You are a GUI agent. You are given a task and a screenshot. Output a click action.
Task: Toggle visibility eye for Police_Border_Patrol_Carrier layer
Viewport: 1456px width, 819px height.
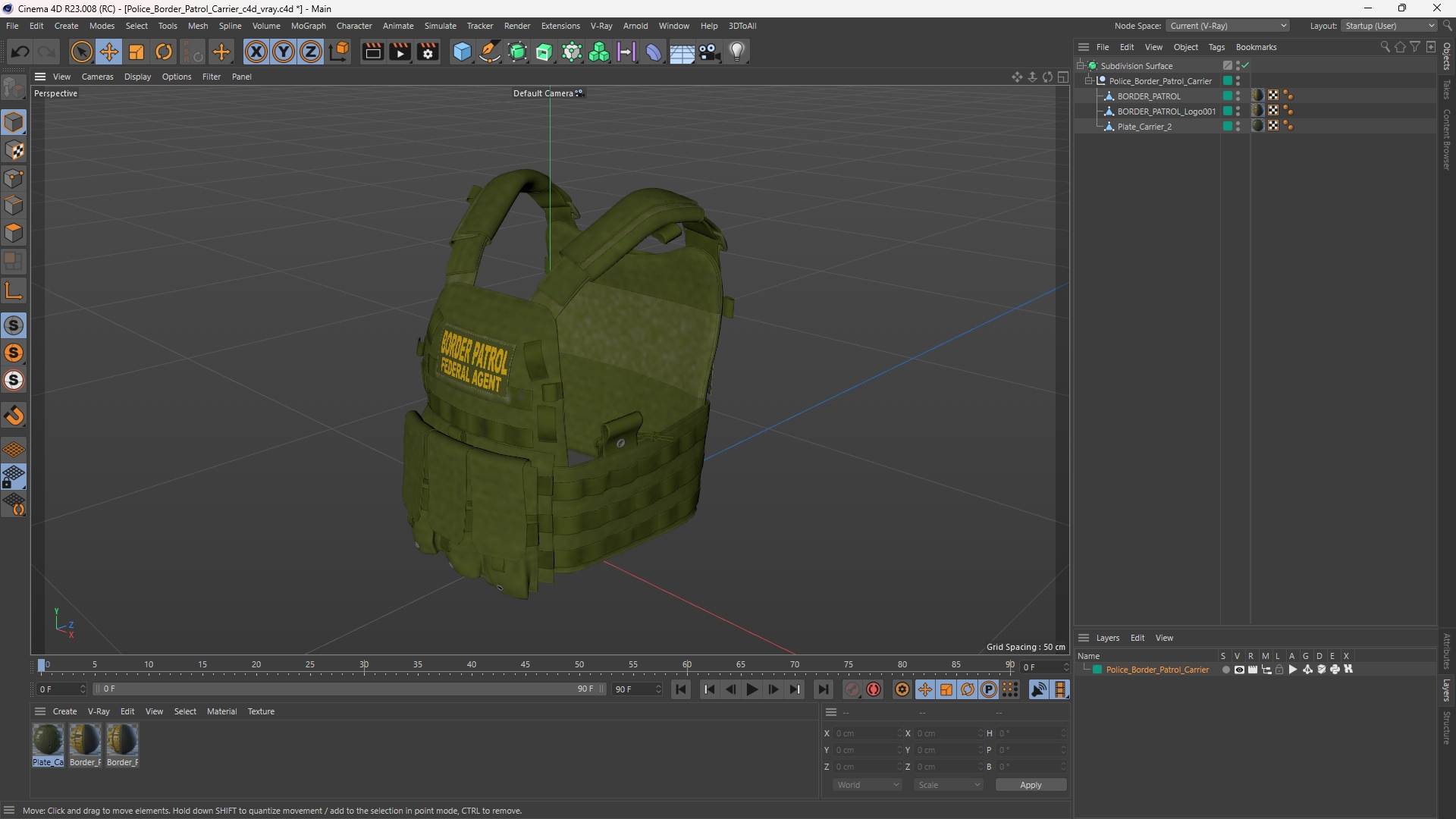tap(1239, 670)
